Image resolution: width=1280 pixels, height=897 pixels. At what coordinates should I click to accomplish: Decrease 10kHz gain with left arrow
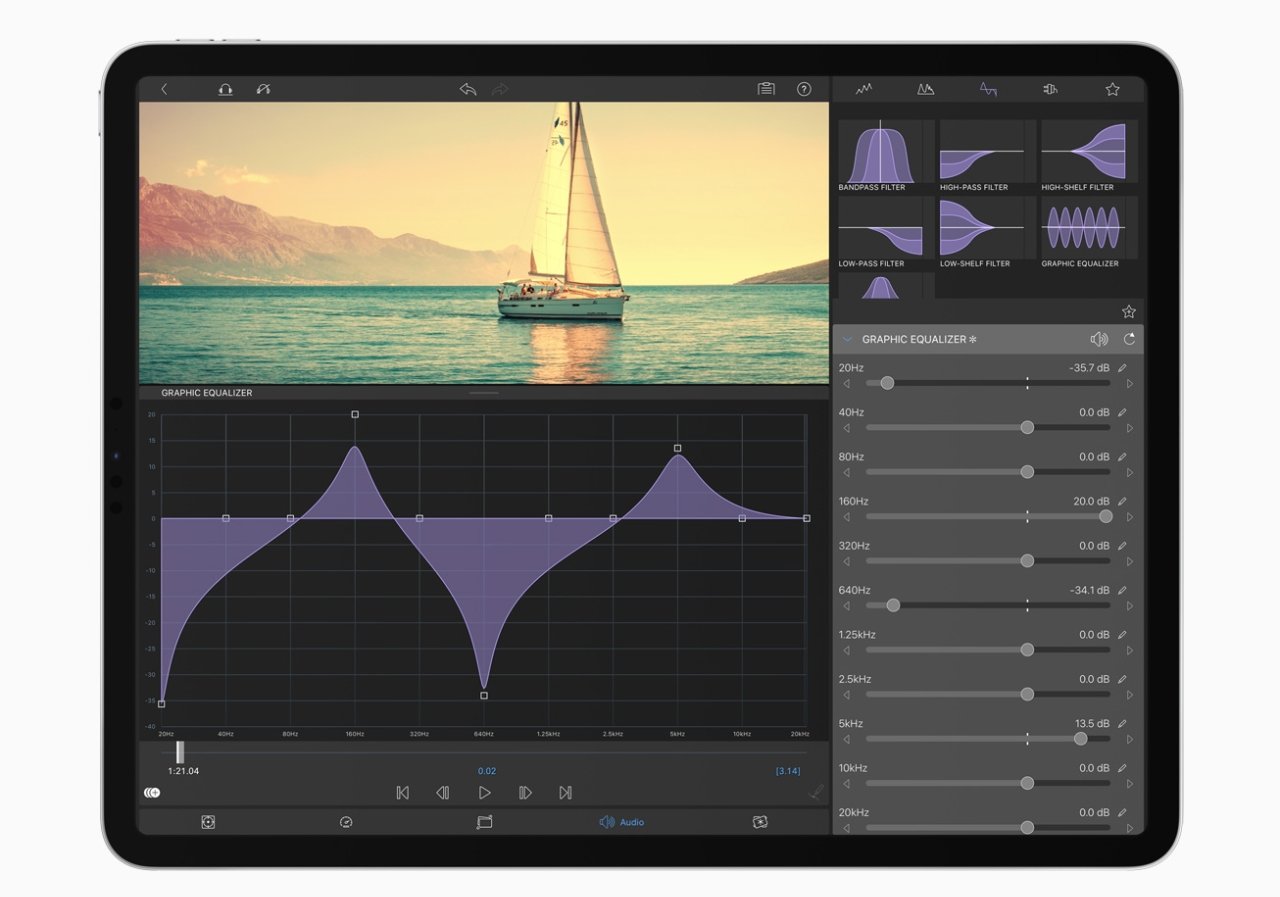tap(847, 783)
